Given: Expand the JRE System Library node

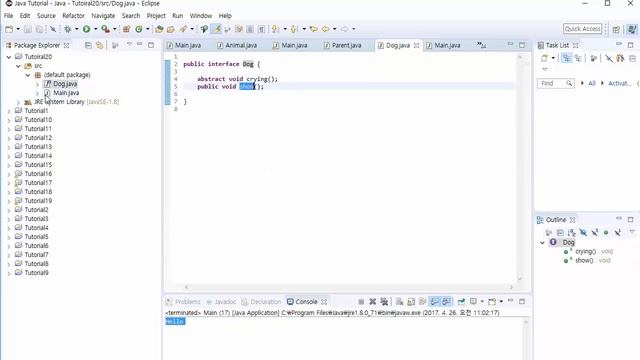Looking at the screenshot, I should click(18, 102).
